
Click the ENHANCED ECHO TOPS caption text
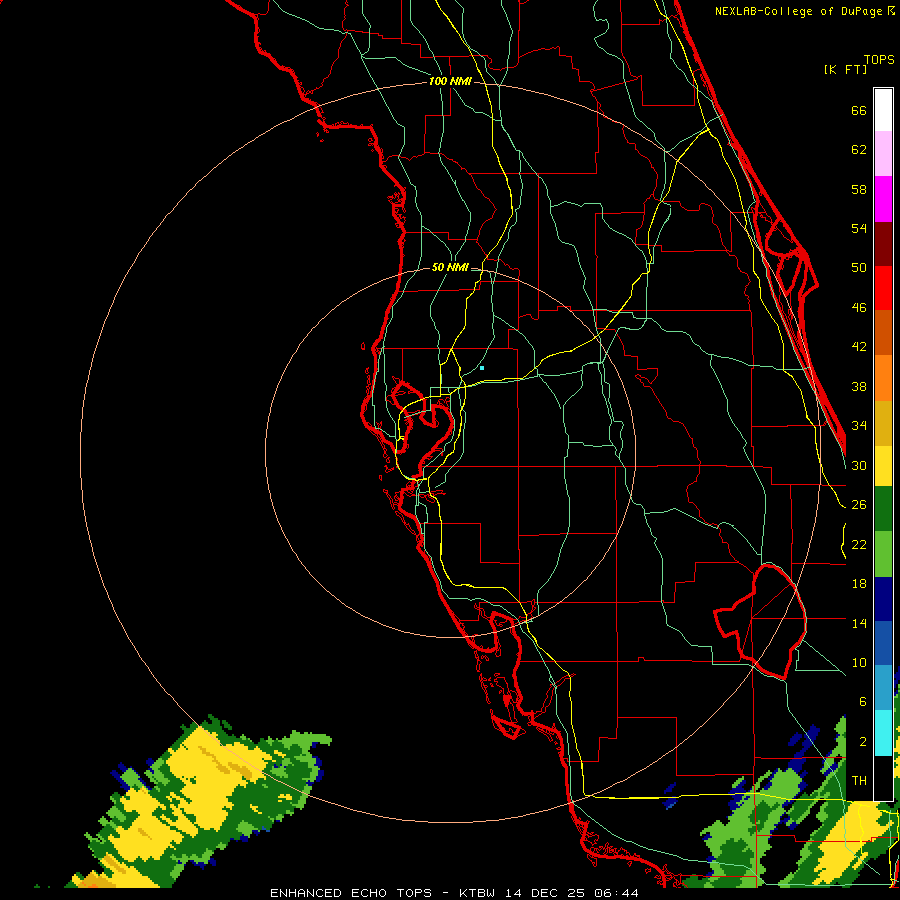point(351,893)
